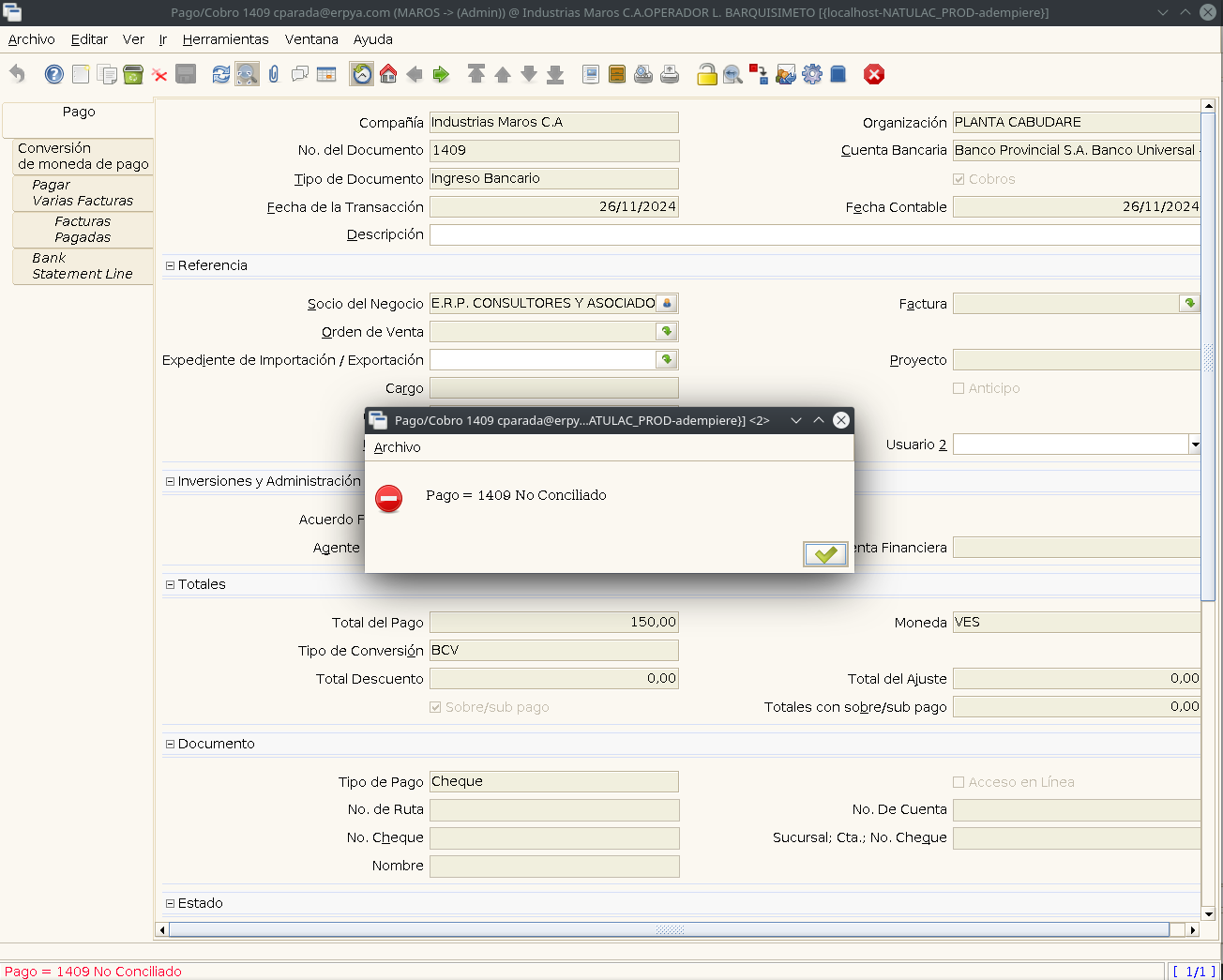Click the Expediente de Importación / Exportación field
This screenshot has width=1223, height=980.
pyautogui.click(x=542, y=359)
